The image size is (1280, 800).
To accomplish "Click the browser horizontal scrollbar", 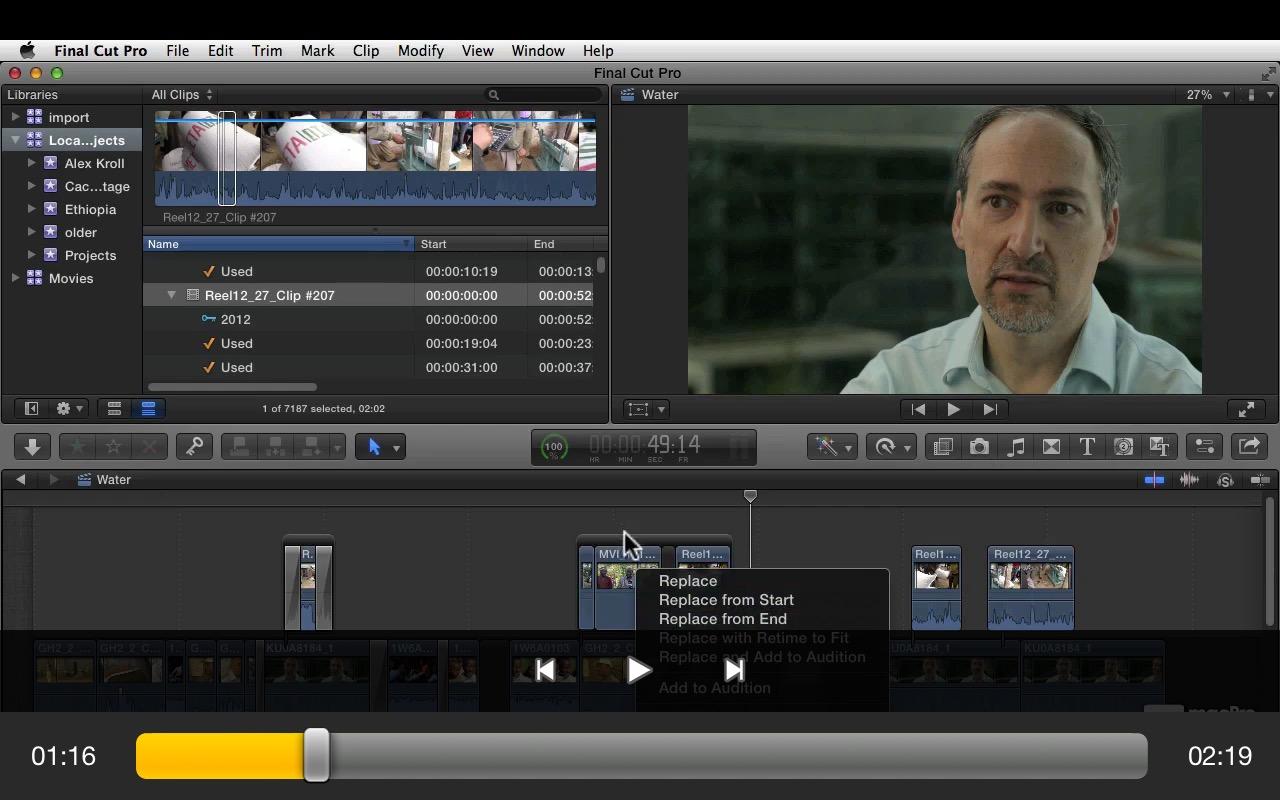I will pyautogui.click(x=233, y=387).
